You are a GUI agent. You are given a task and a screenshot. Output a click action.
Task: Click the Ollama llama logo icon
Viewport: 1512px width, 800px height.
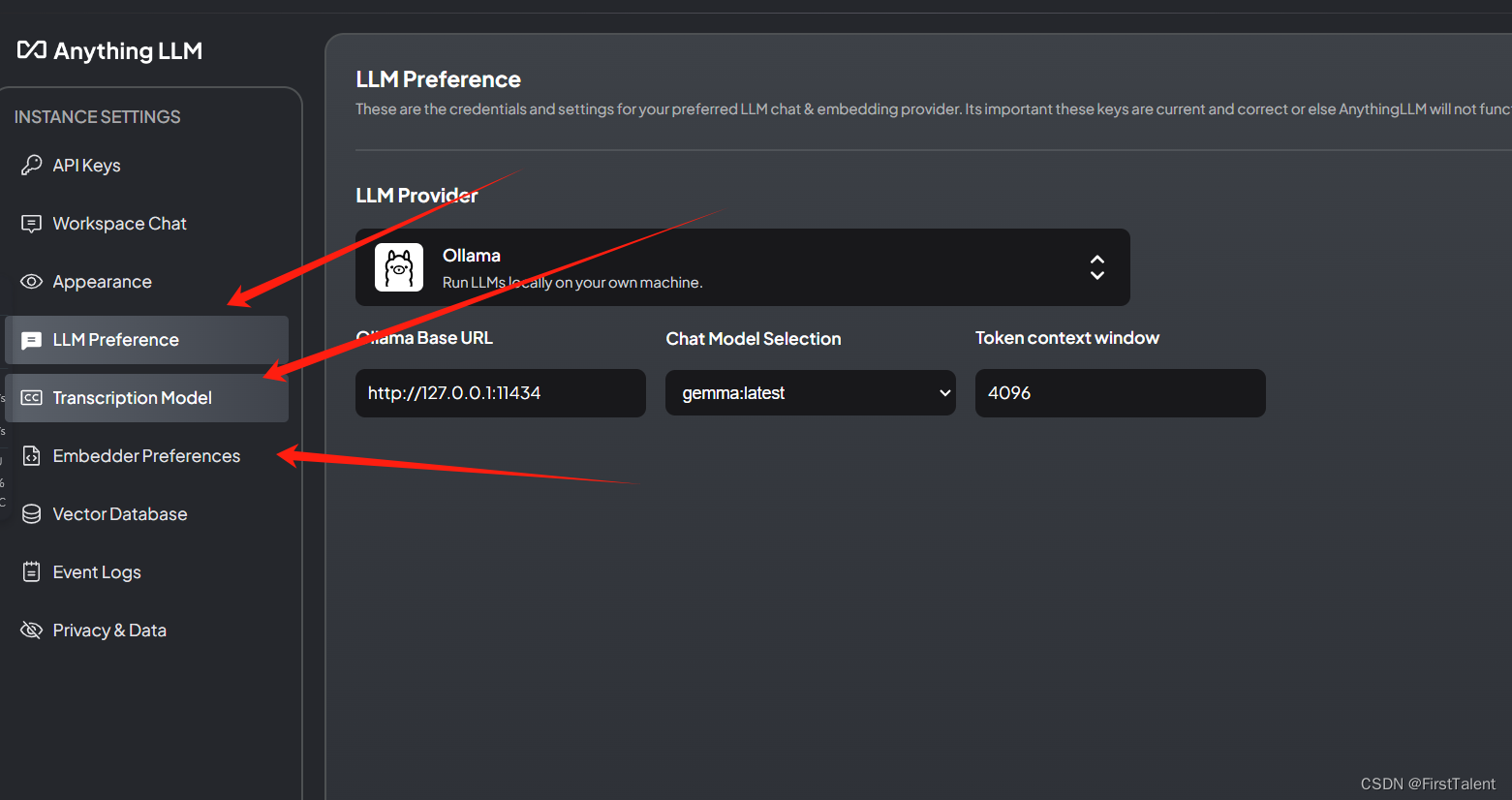[399, 267]
